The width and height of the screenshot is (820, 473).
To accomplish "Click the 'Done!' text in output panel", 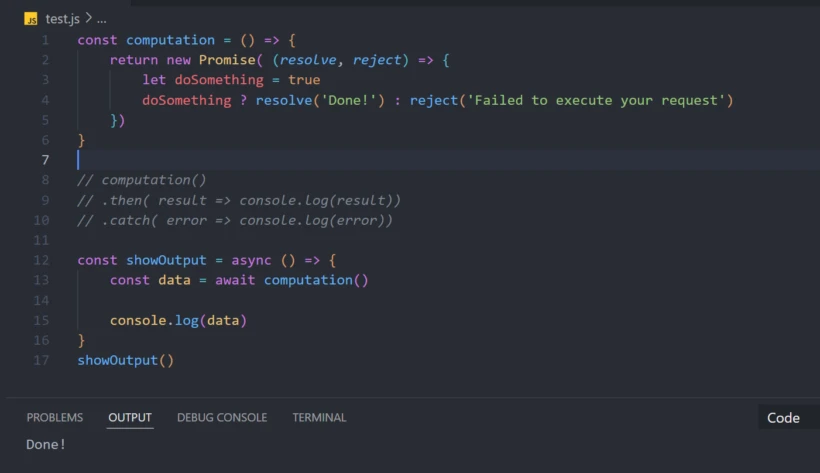I will (x=46, y=444).
